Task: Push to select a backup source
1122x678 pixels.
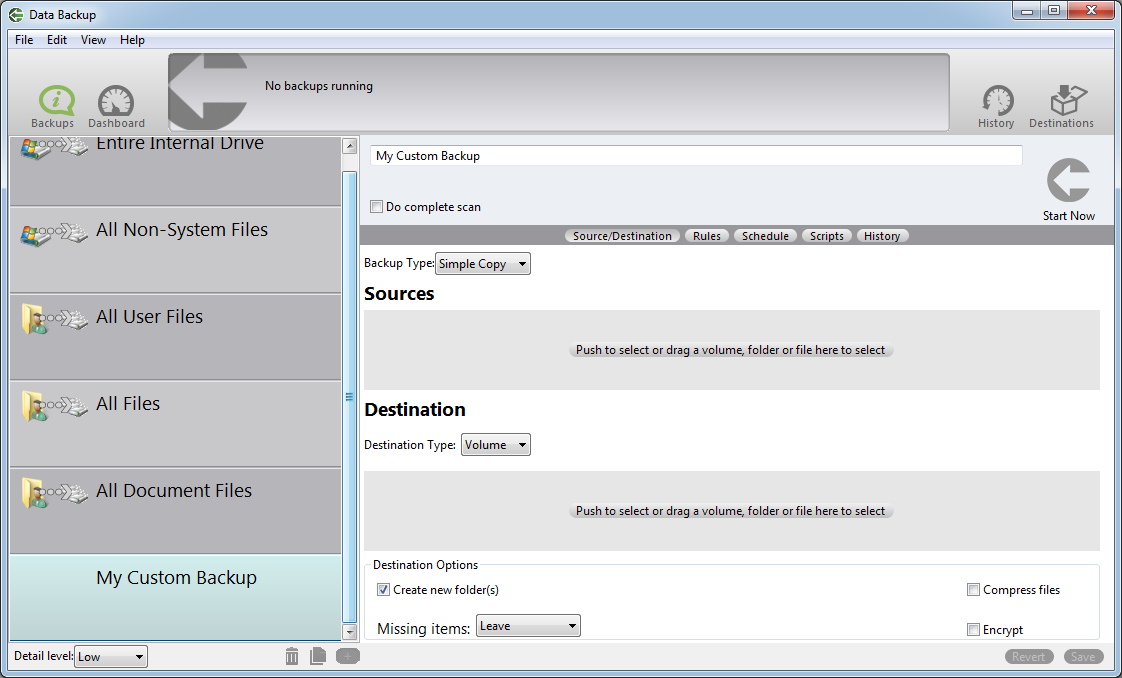Action: coord(731,349)
